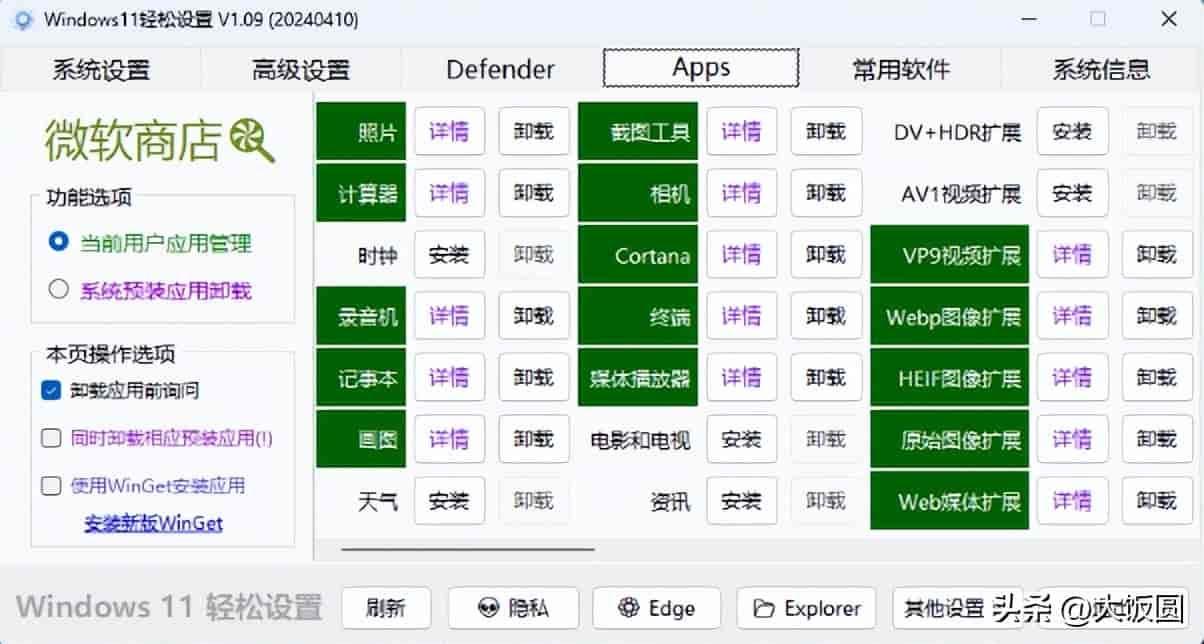The width and height of the screenshot is (1204, 644).
Task: Uninstall 记事本 app
Action: [534, 377]
